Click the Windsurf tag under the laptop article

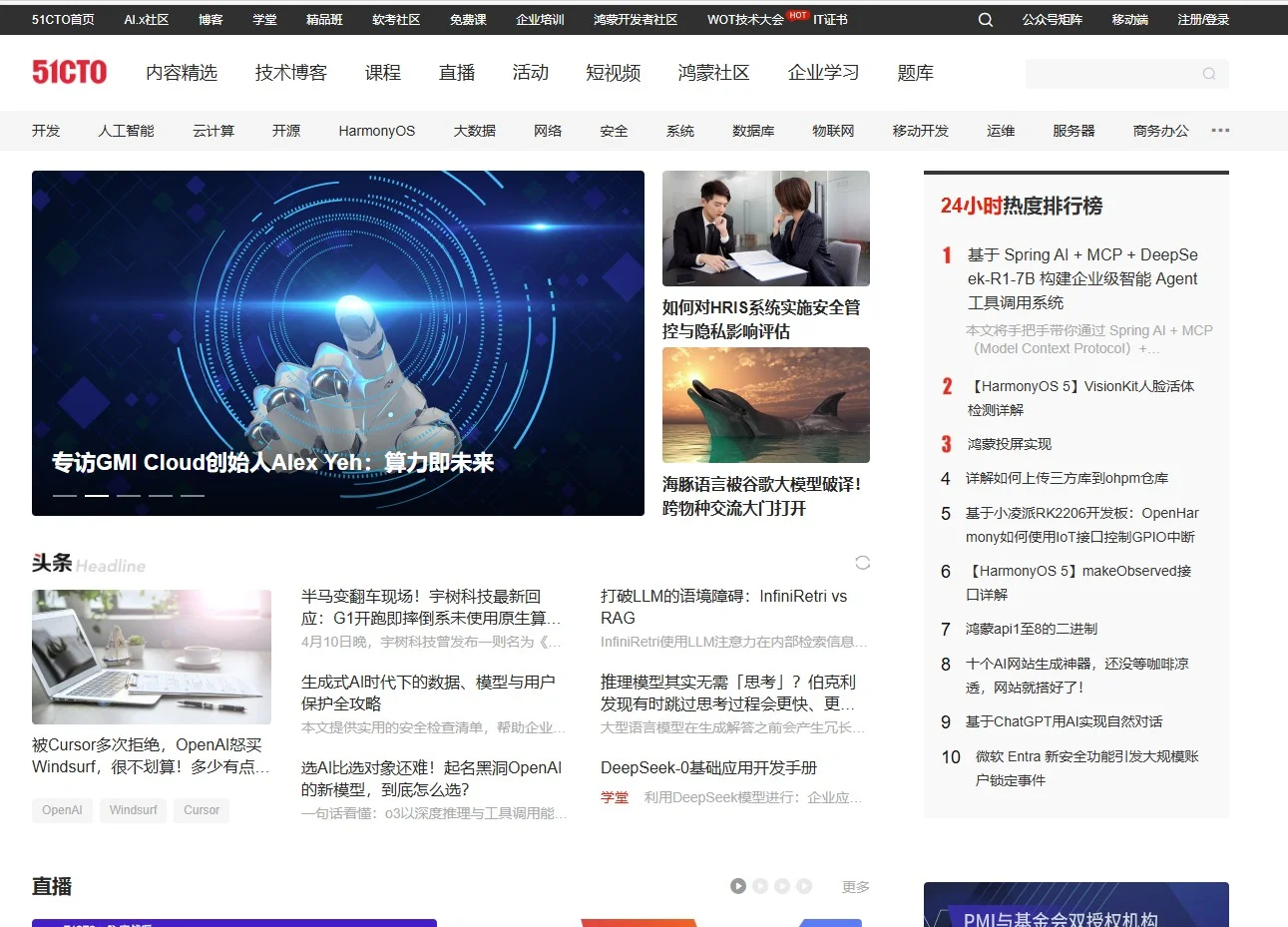[x=133, y=810]
